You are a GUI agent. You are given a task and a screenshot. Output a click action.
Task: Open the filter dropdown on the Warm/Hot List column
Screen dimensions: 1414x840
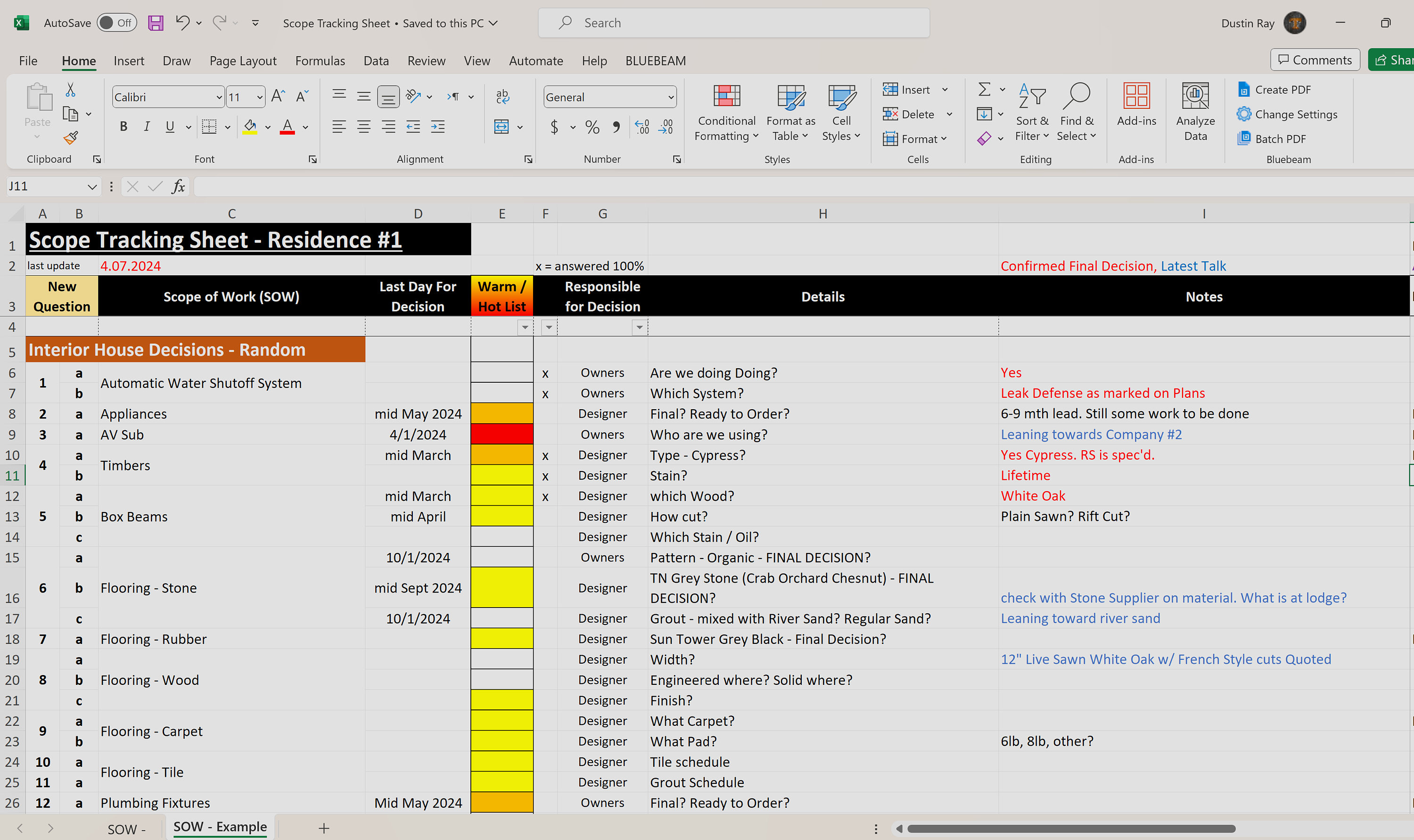pyautogui.click(x=525, y=327)
